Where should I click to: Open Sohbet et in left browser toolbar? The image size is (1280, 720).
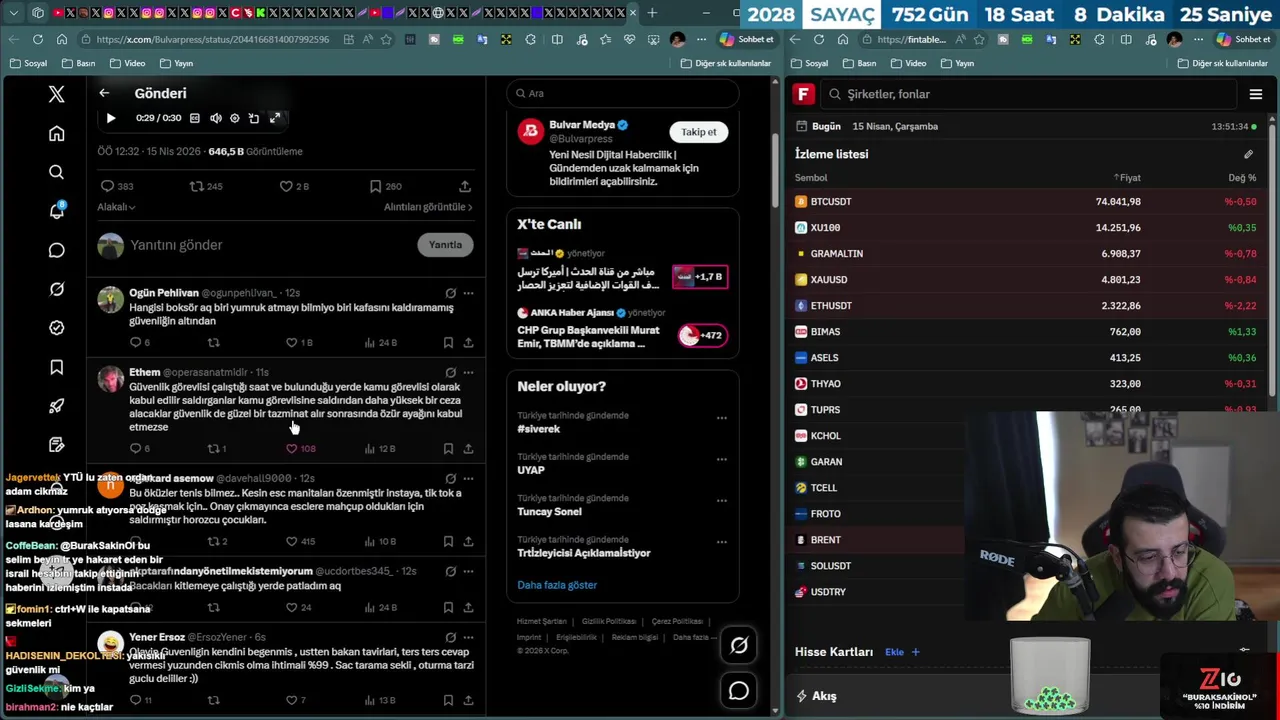747,39
